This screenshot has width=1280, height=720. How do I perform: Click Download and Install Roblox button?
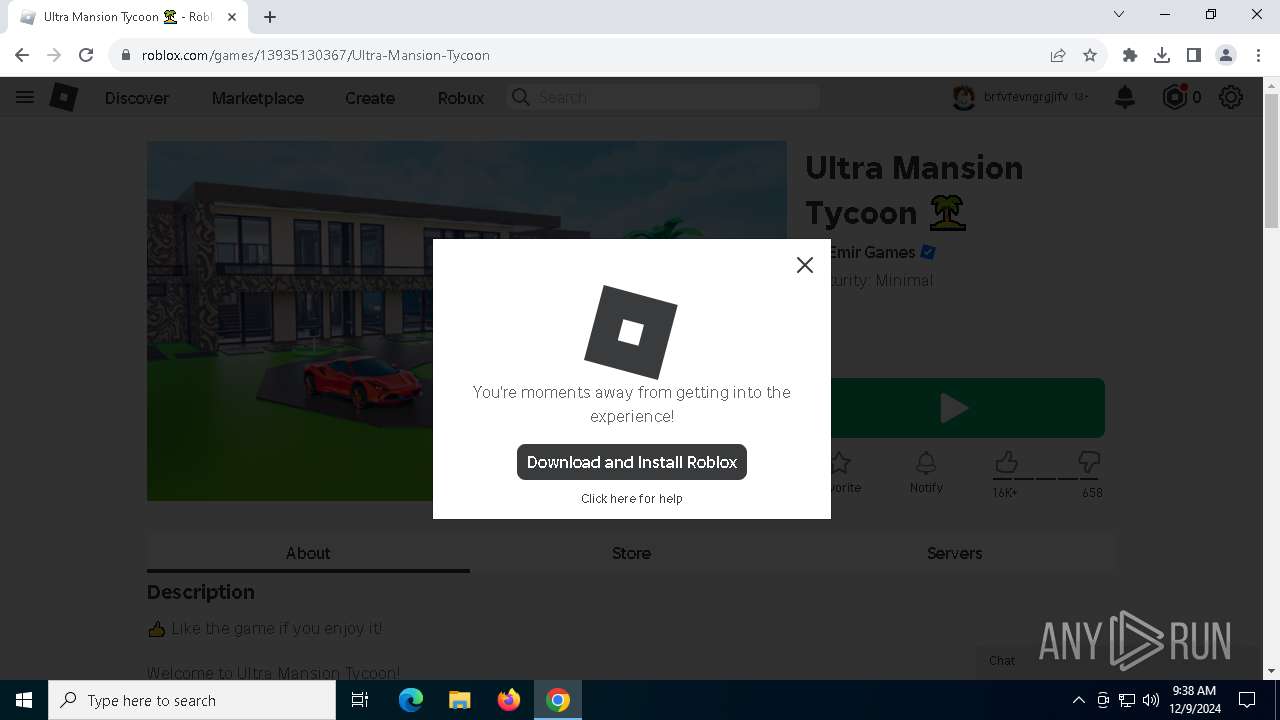[x=632, y=462]
